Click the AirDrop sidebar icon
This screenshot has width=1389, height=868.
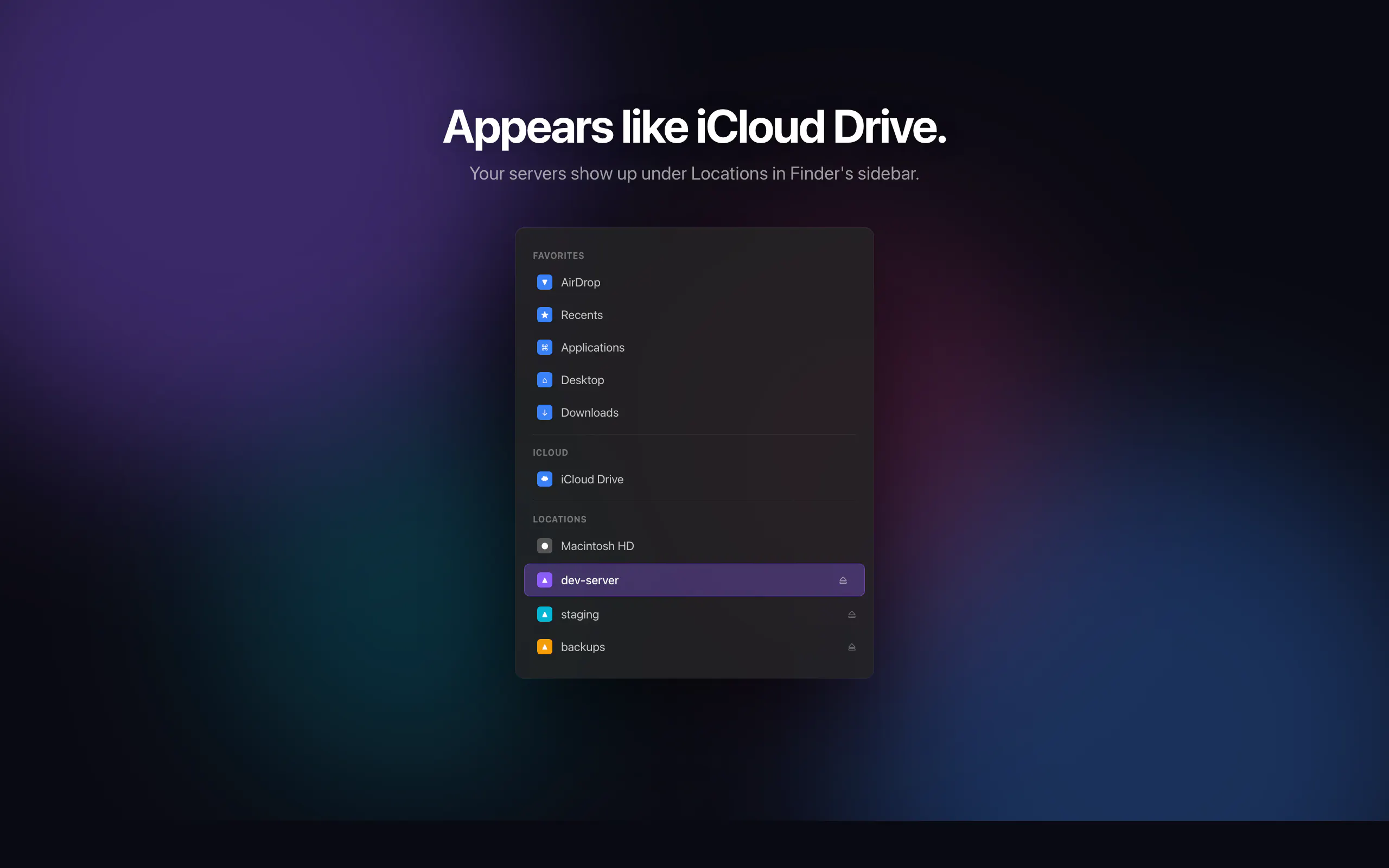point(544,283)
